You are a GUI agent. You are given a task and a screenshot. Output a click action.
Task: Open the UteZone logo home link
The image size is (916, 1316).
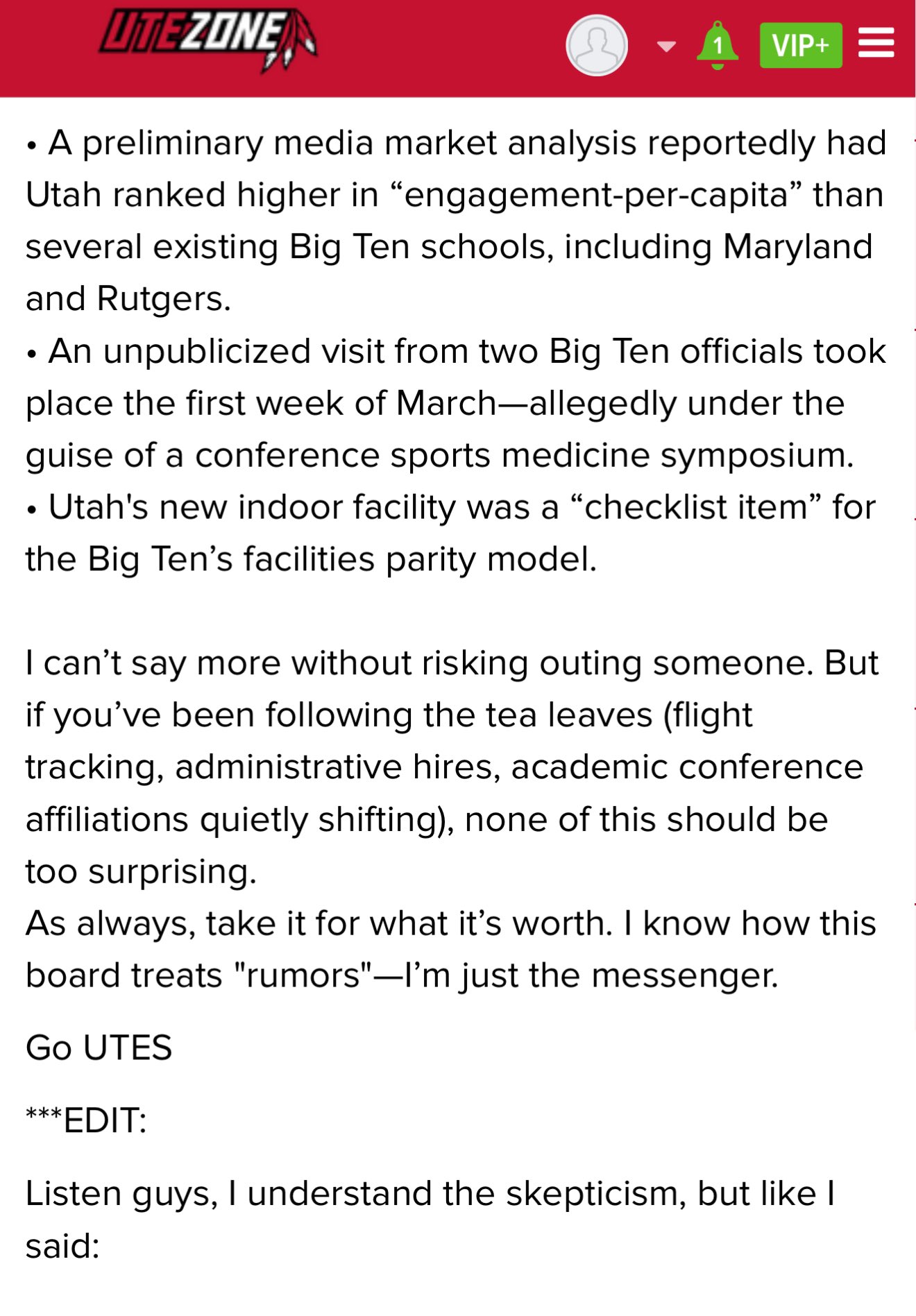tap(207, 40)
